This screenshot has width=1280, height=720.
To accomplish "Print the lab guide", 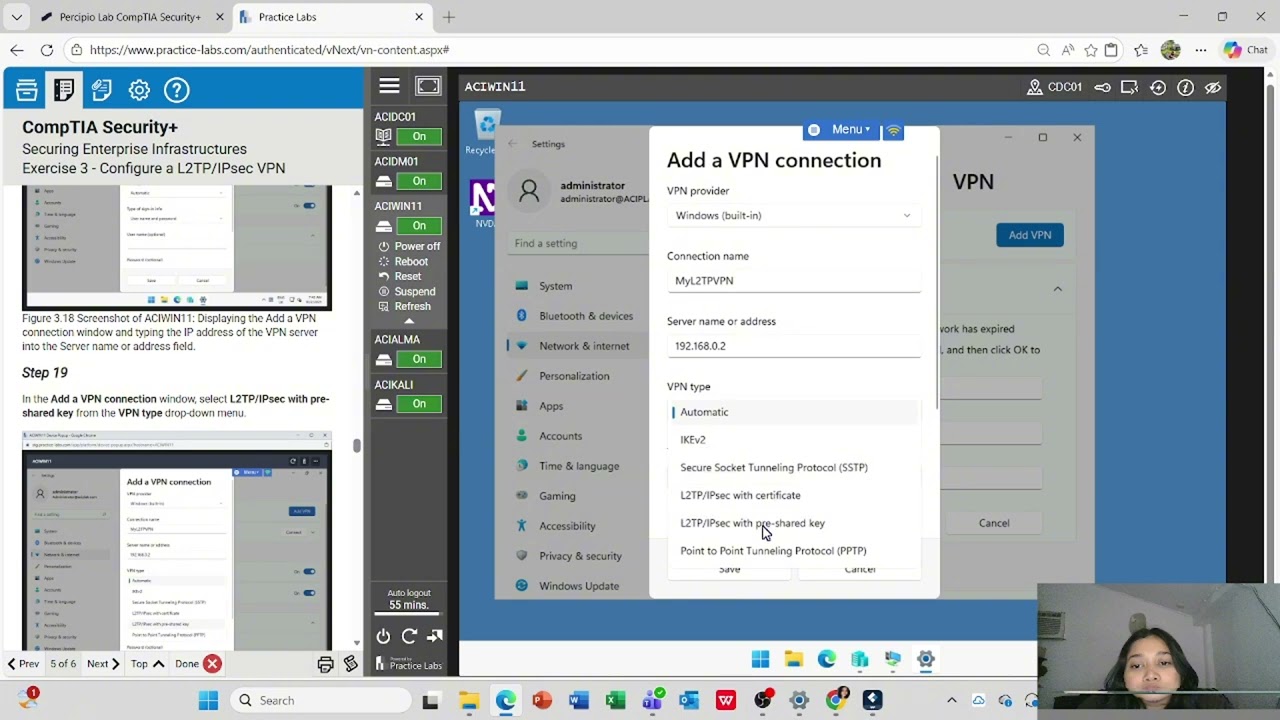I will 325,664.
